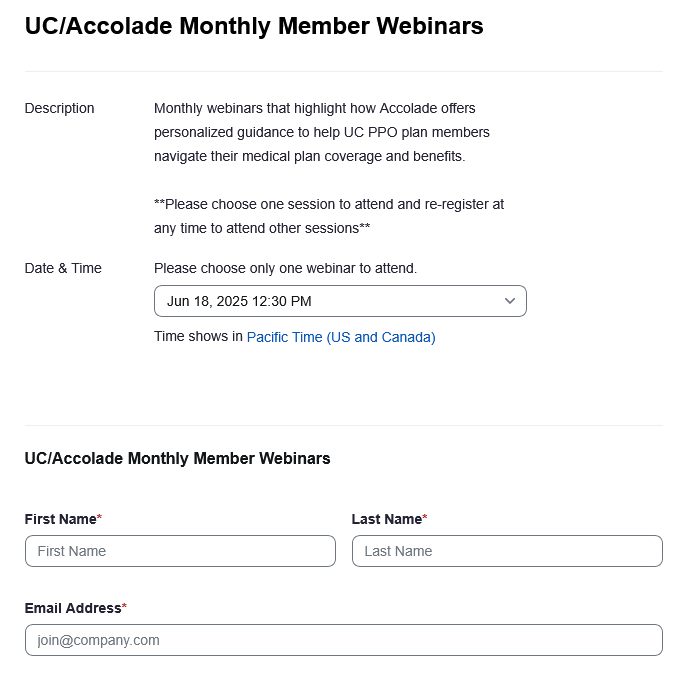Click the page title UC/Accolade Monthly Member Webinars
Screen dimensions: 688x684
coord(254,27)
